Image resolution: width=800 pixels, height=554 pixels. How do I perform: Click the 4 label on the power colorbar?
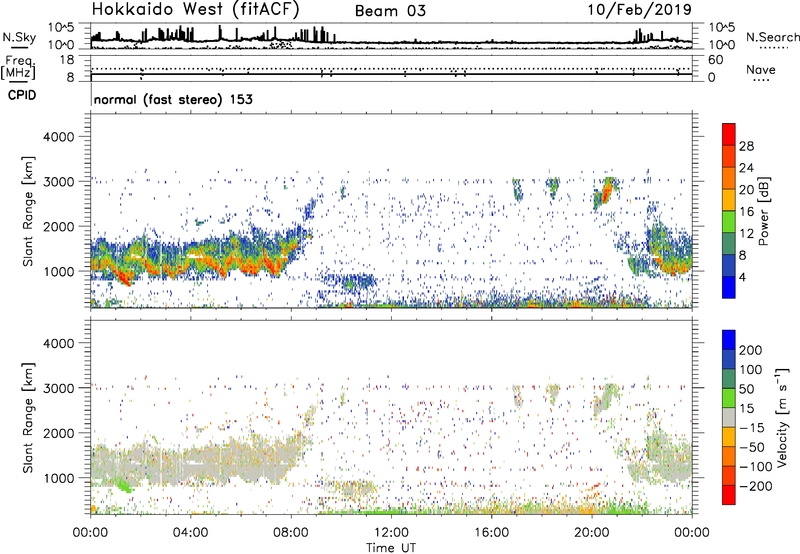tap(742, 277)
